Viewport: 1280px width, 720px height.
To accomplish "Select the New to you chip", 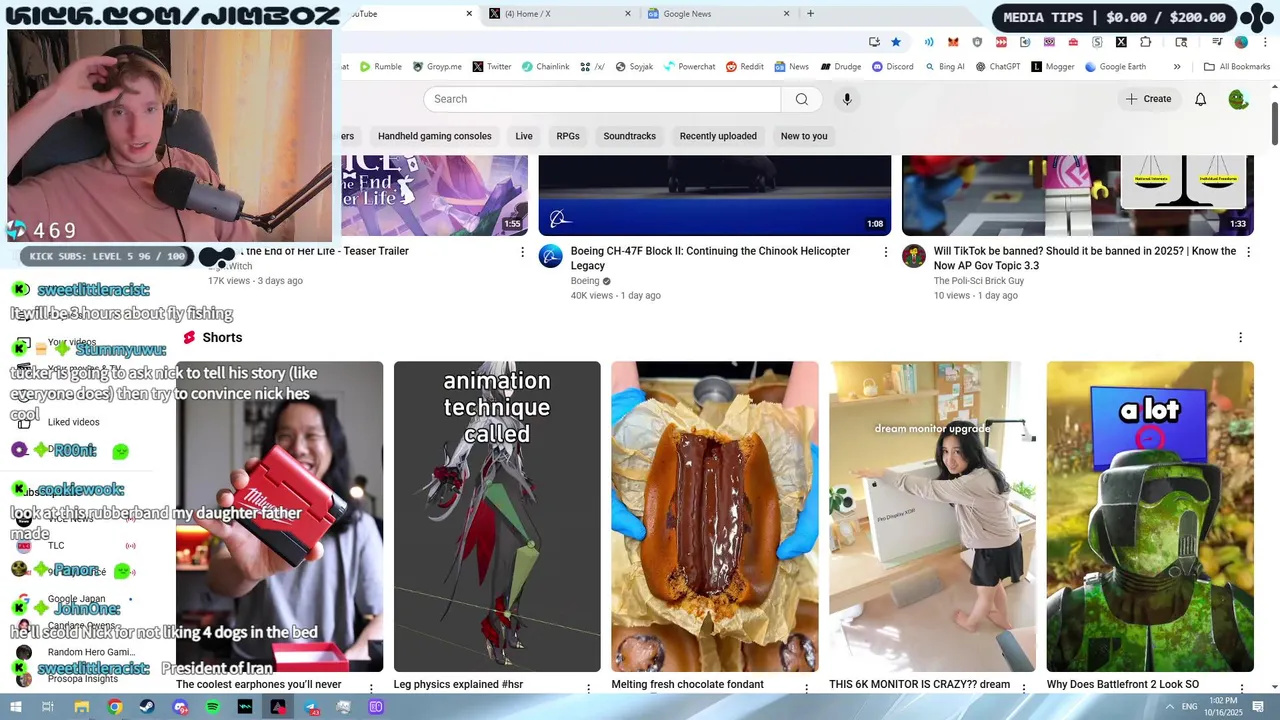I will 804,136.
